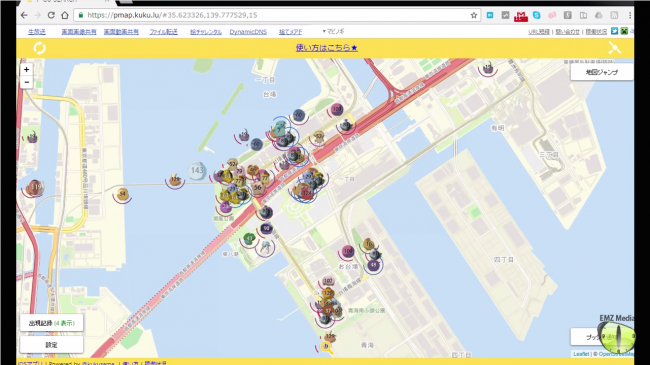This screenshot has height=365, width=650.
Task: Open the 地図ジャンプ button
Action: coord(601,72)
